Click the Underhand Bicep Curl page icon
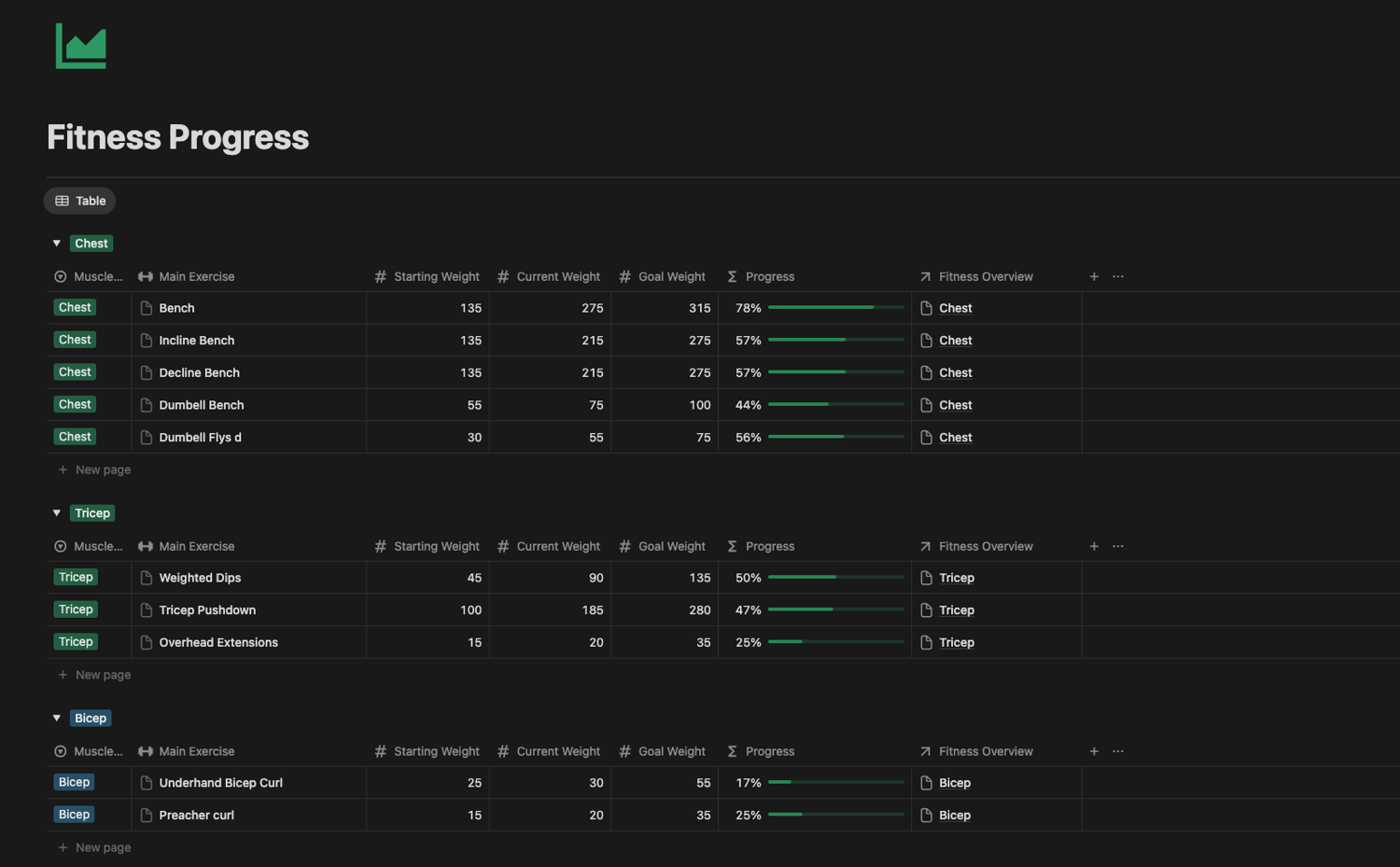 pyautogui.click(x=147, y=783)
